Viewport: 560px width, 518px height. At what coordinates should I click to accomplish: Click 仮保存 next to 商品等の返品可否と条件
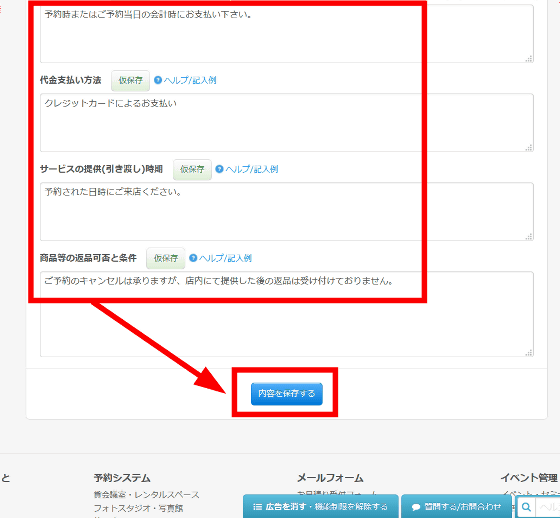(x=166, y=258)
